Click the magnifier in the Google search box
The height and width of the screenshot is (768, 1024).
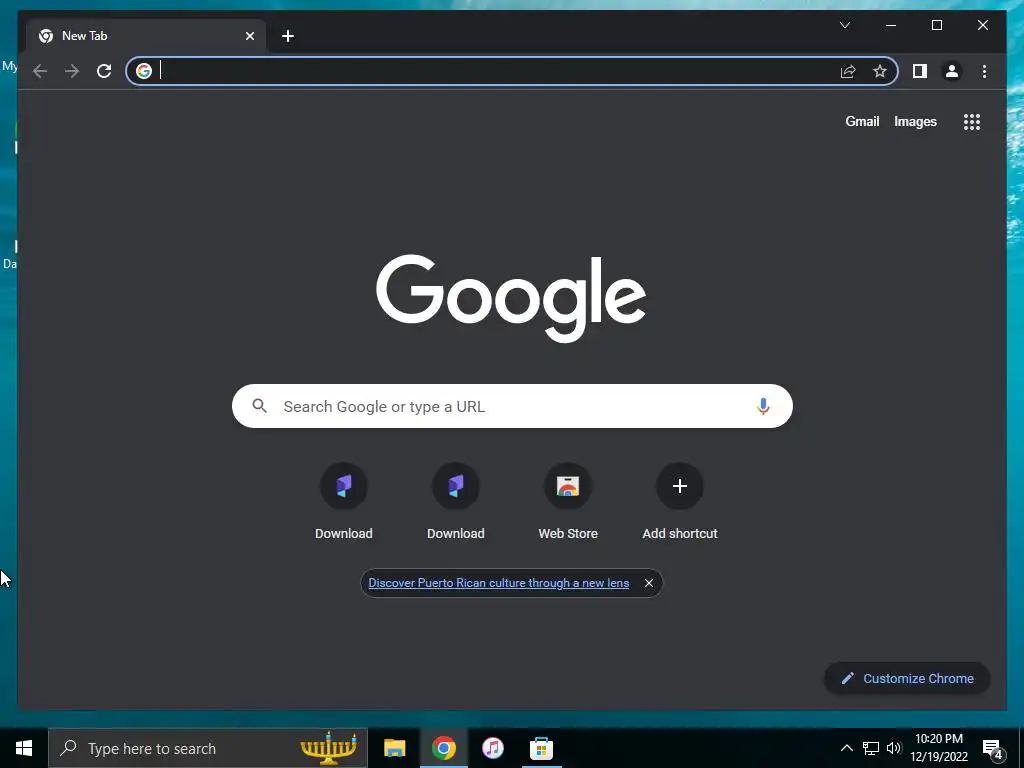(259, 406)
